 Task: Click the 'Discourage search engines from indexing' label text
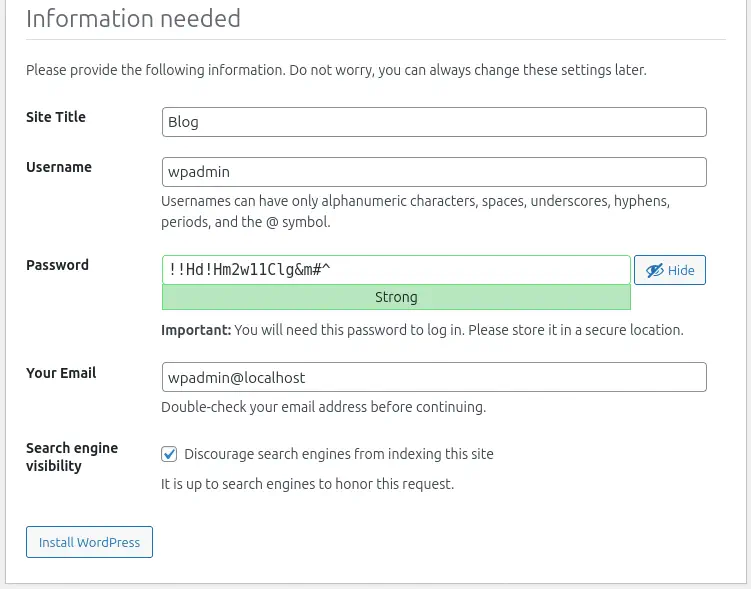pyautogui.click(x=338, y=454)
